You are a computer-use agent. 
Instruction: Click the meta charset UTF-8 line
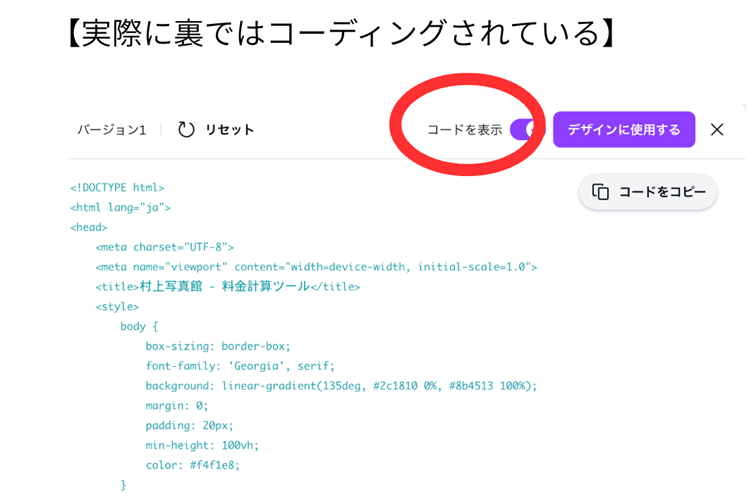[165, 247]
